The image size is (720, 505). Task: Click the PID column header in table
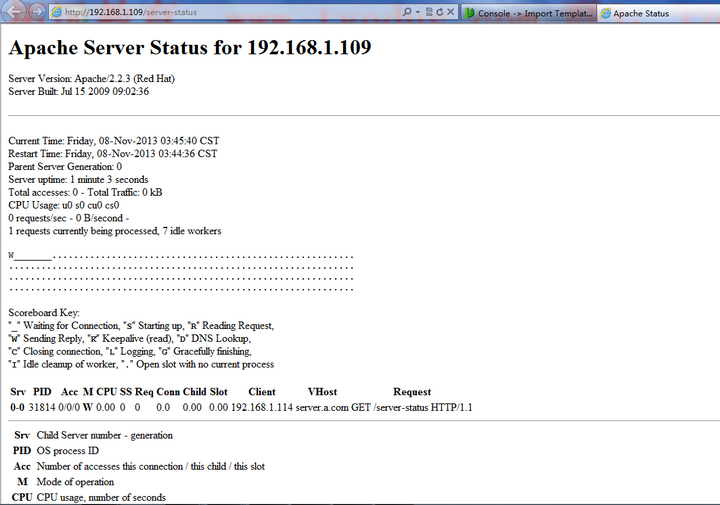pyautogui.click(x=42, y=392)
